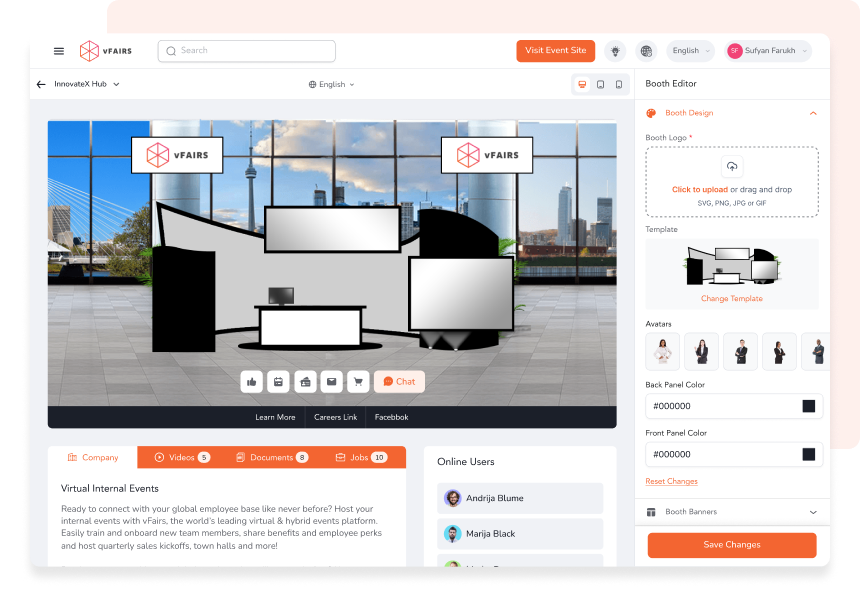Switch to the Documents tab

click(272, 457)
